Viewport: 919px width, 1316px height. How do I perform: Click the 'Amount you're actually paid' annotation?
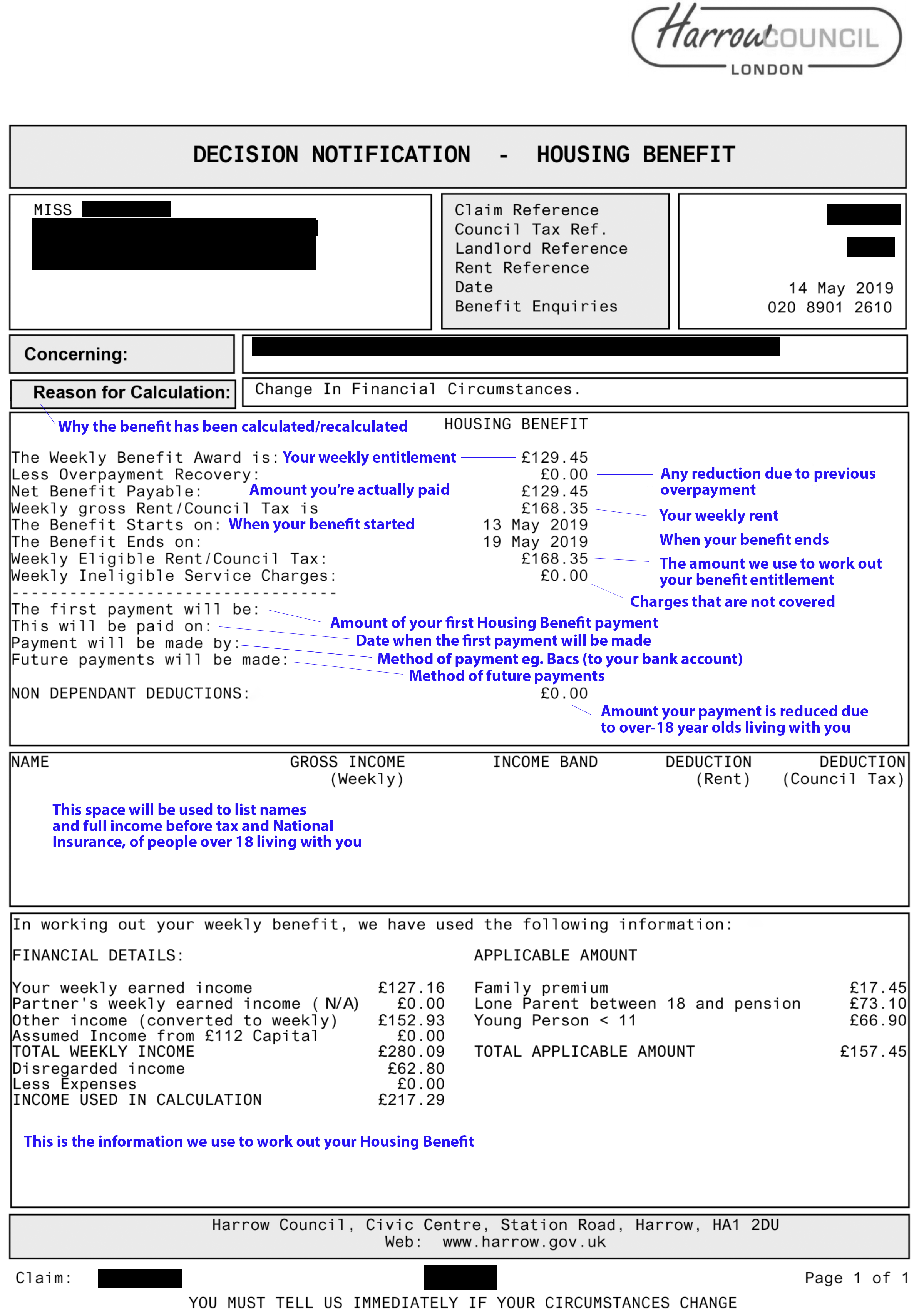click(349, 490)
